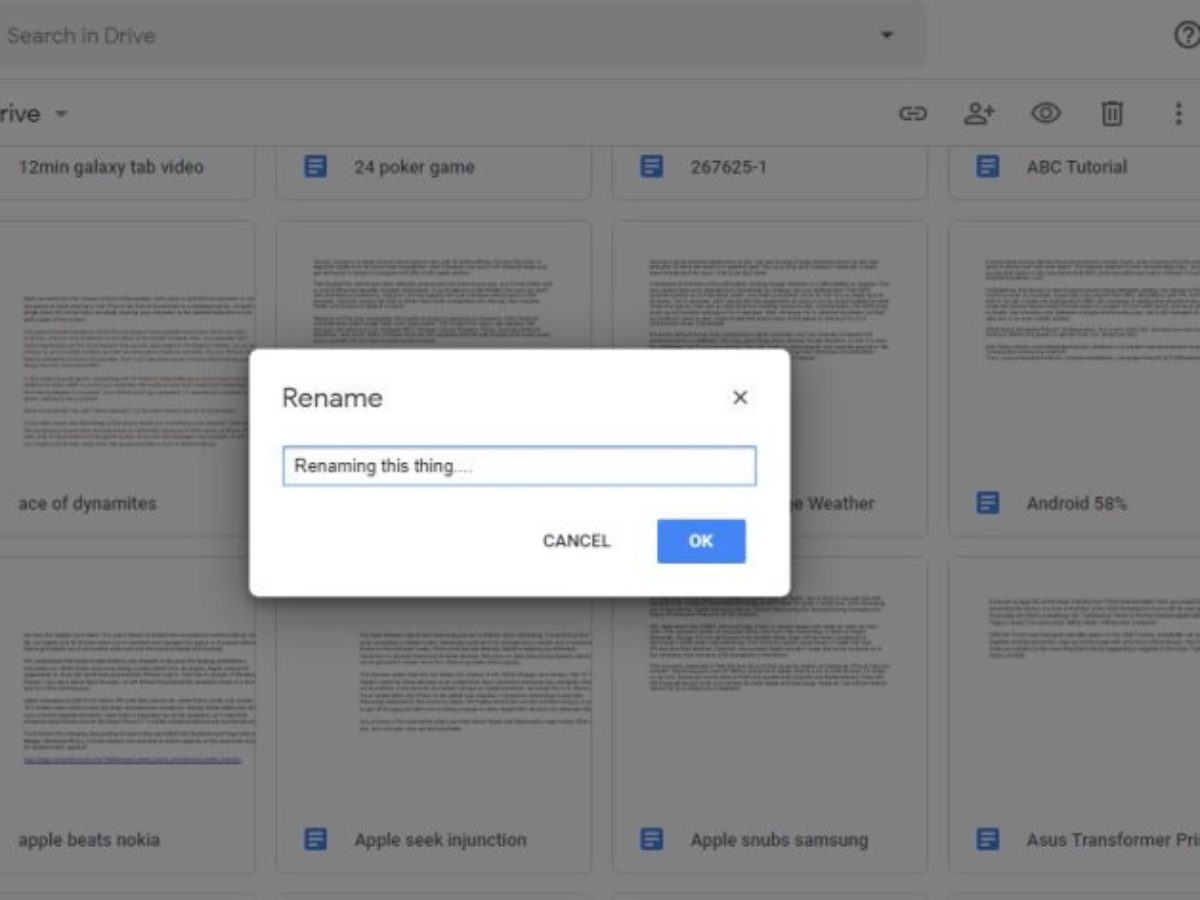This screenshot has height=900, width=1200.
Task: Open the ace of dynamites document thumbnail
Action: coord(127,345)
